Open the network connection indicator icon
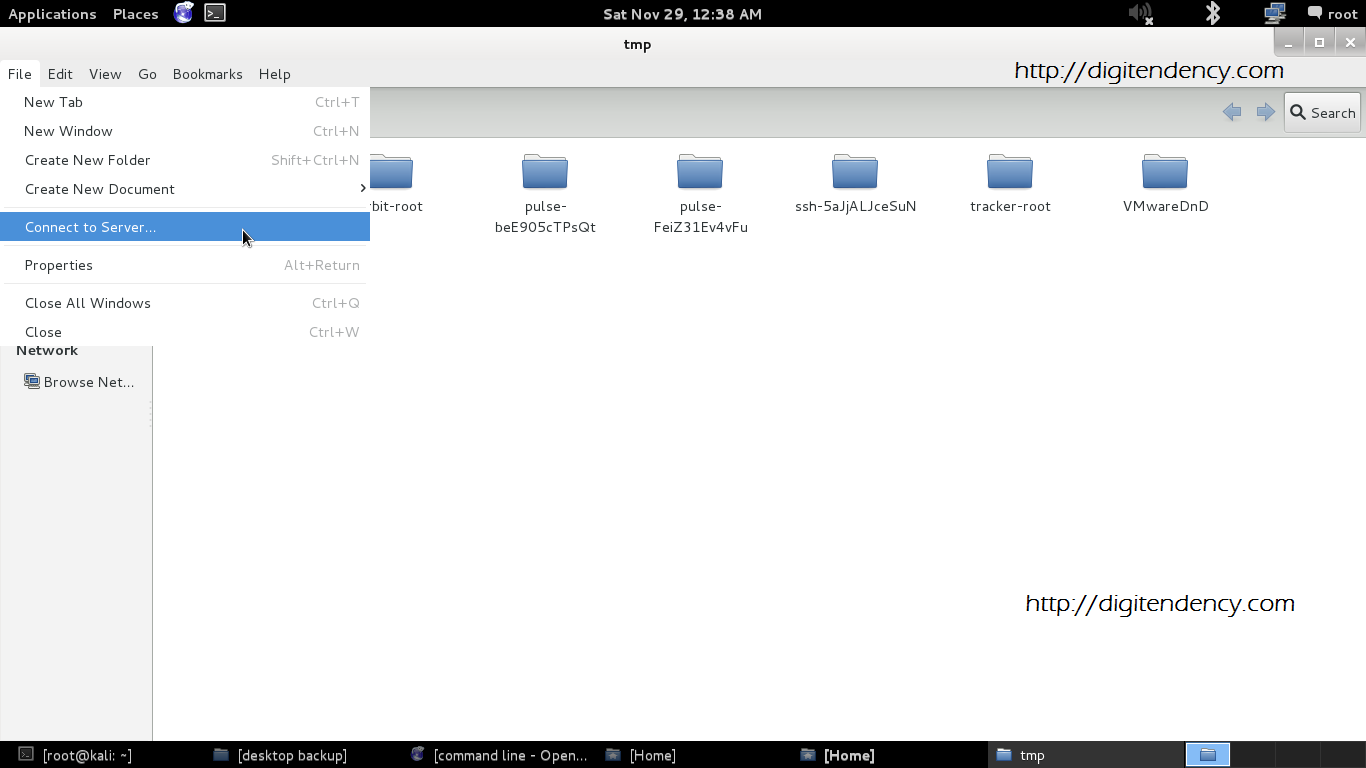The width and height of the screenshot is (1366, 768). coord(1274,13)
